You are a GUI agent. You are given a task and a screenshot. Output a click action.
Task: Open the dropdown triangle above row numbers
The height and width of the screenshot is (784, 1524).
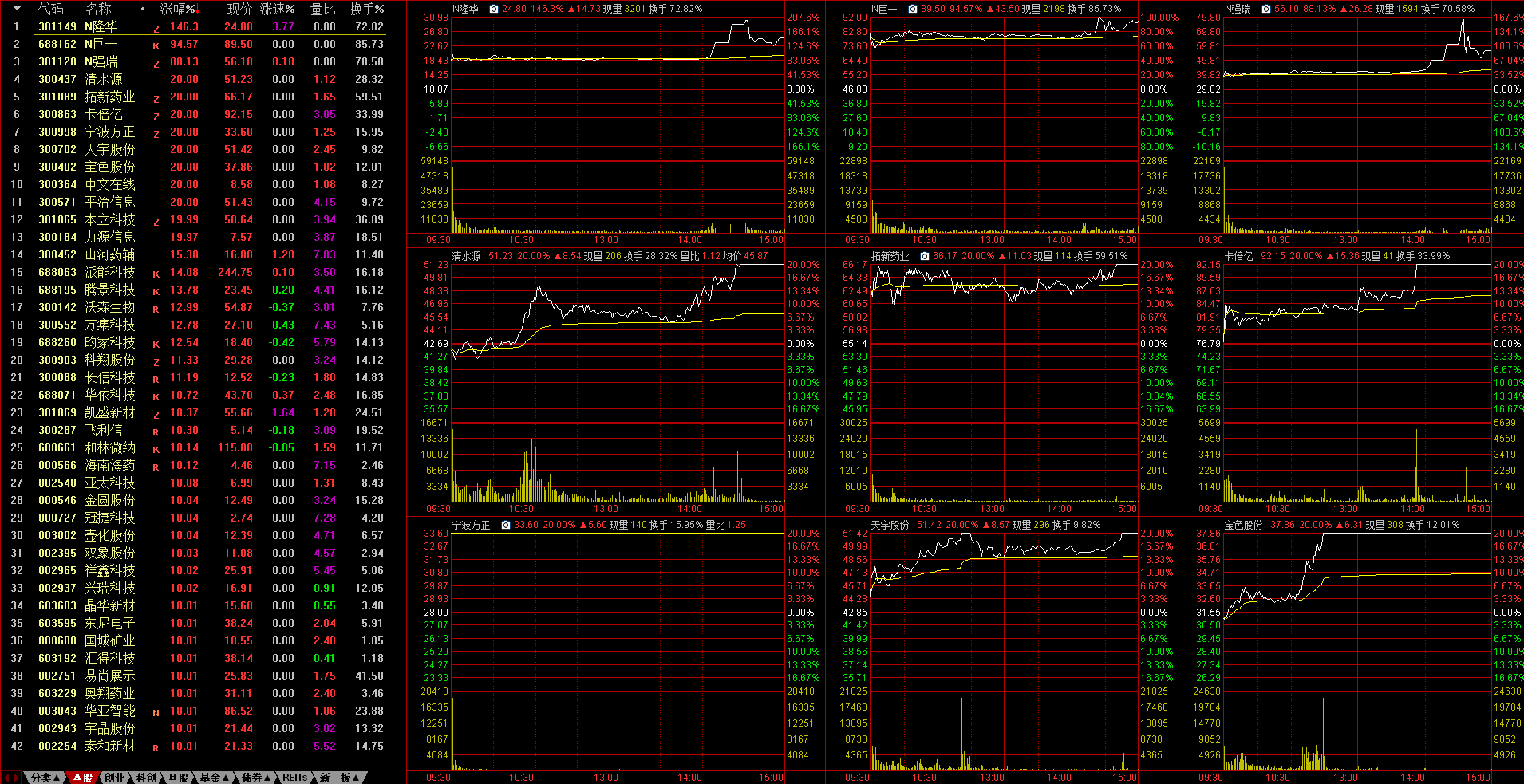(17, 10)
